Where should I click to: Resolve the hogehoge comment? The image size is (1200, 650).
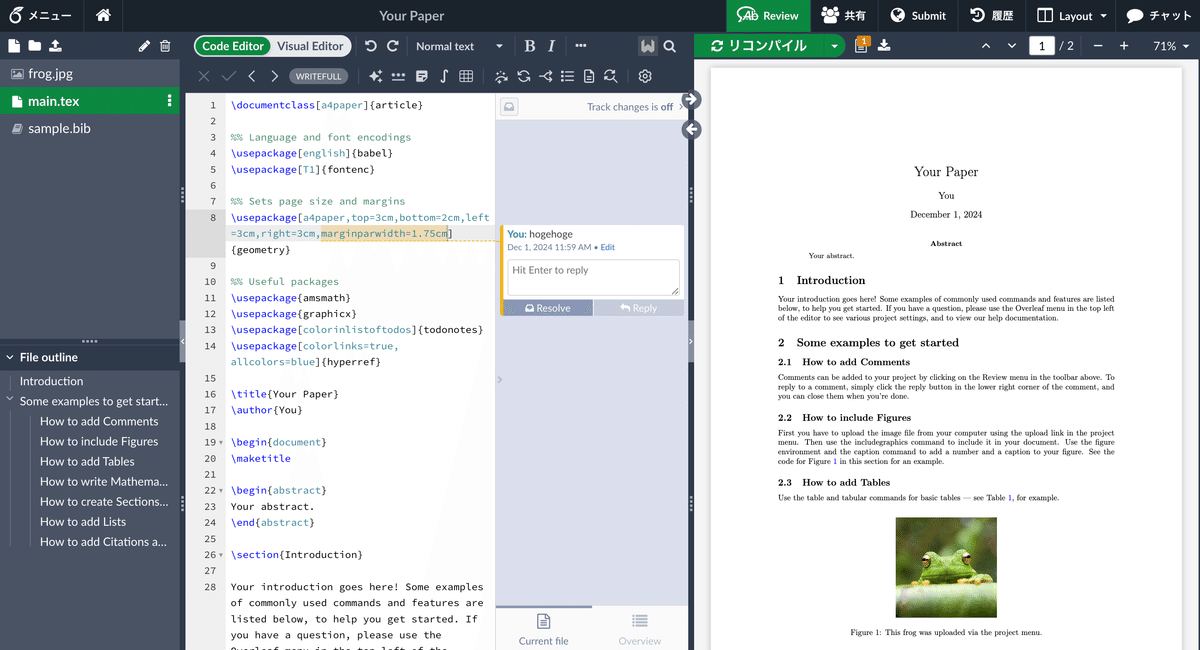click(547, 307)
